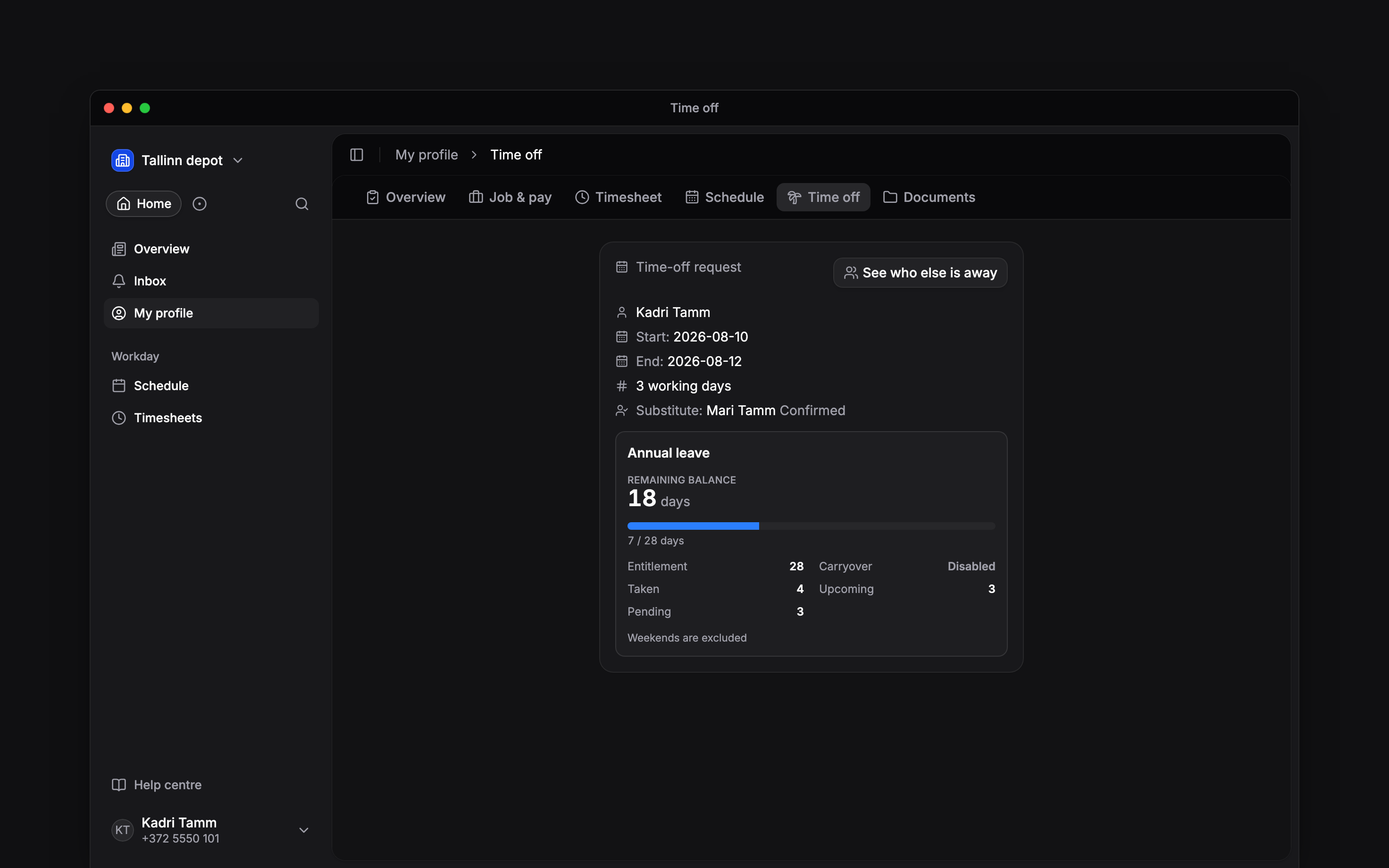Click the clock icon beside Timesheets in sidebar
Screen dimensions: 1389x868
[x=119, y=418]
